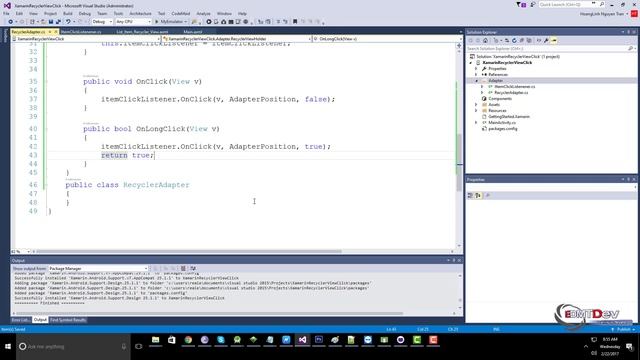Expand the References node

476,75
